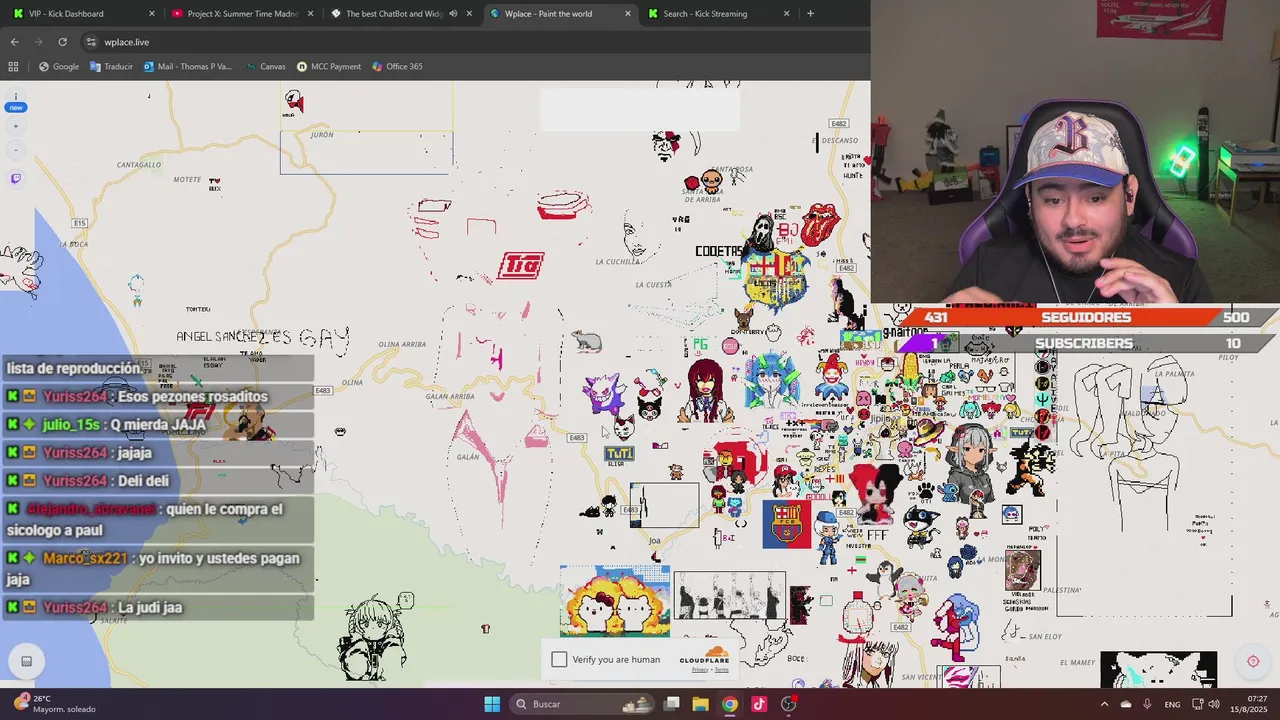
Task: Close the VIP - Kick Dashboard tab
Action: pos(152,14)
